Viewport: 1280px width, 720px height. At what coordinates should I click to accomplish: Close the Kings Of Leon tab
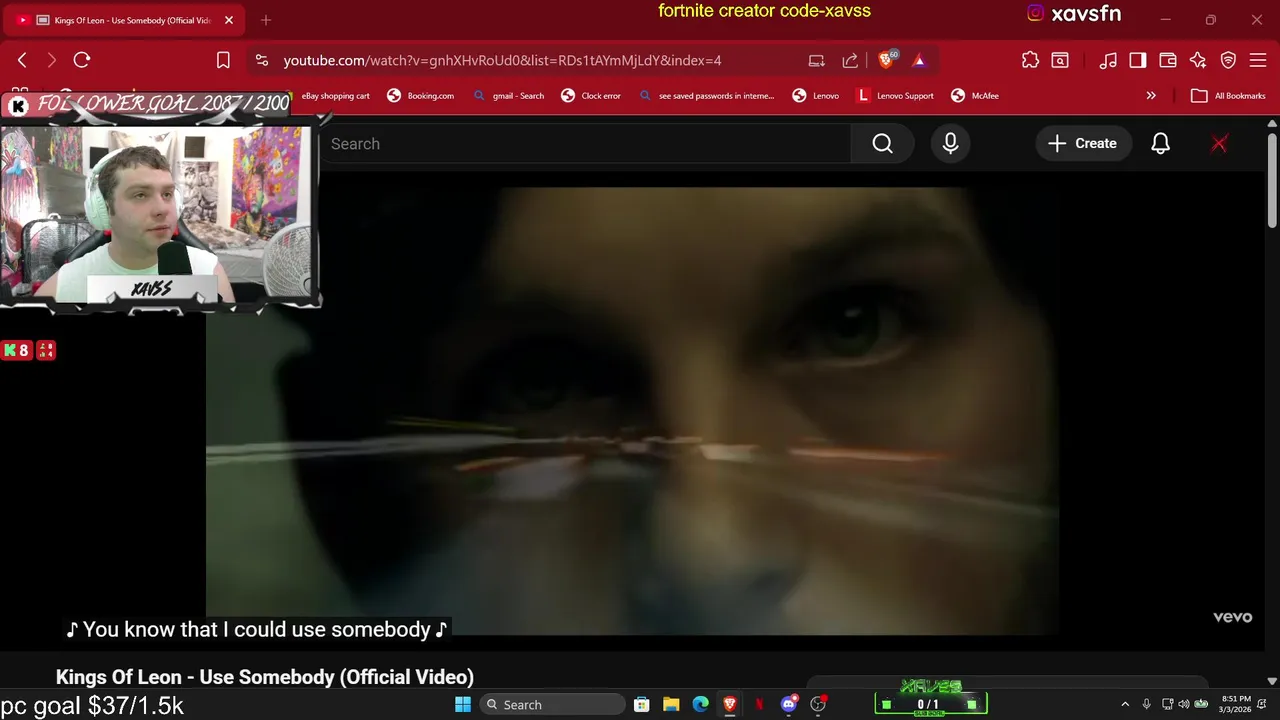(228, 20)
